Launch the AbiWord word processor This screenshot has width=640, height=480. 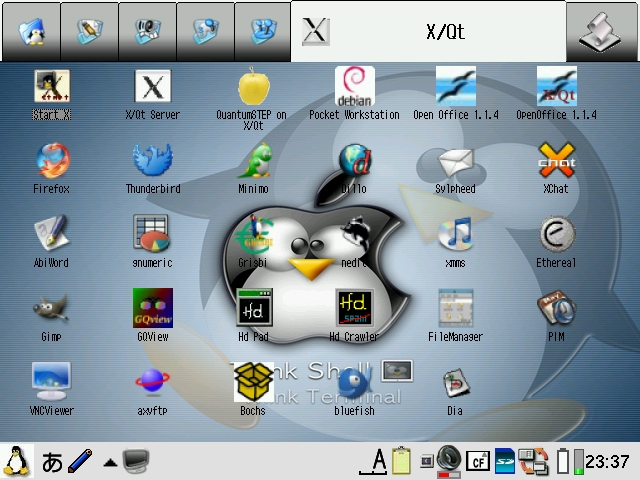tap(51, 238)
